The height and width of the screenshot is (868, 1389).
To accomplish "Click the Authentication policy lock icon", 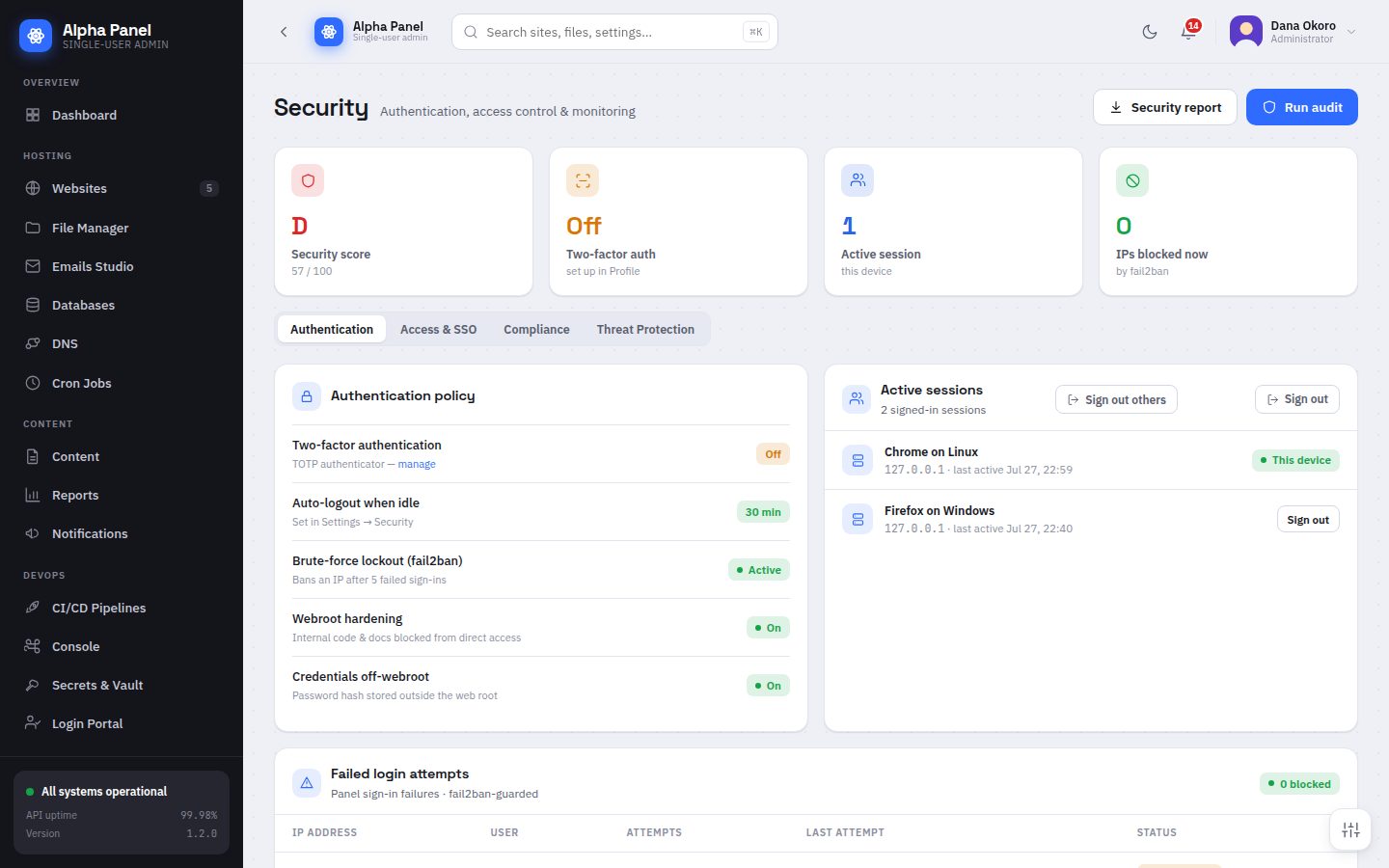I will tap(307, 396).
